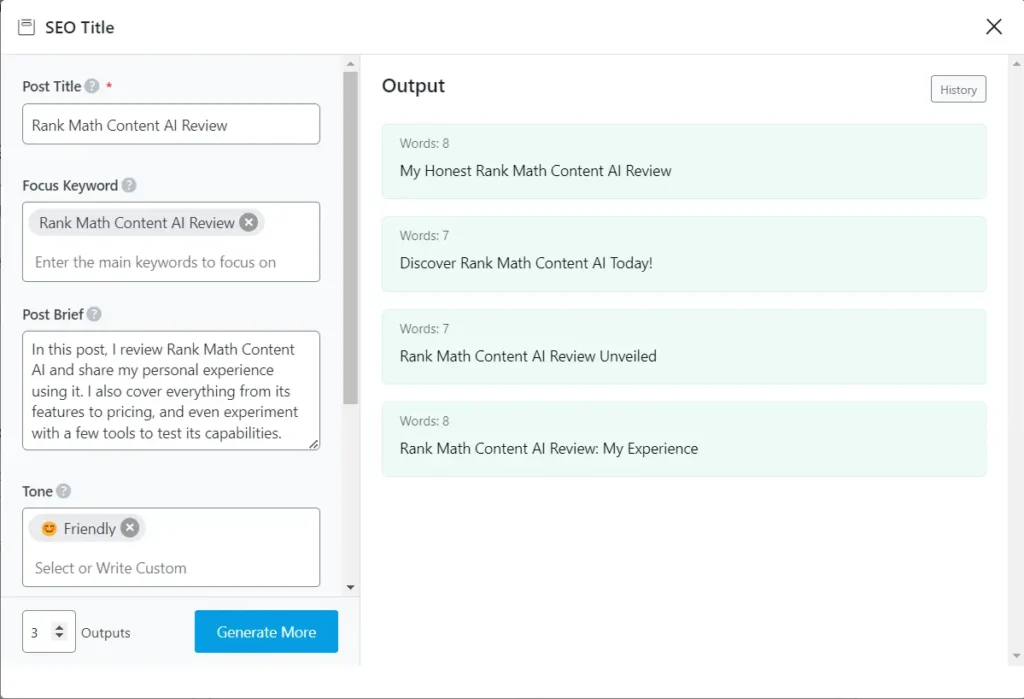The height and width of the screenshot is (699, 1024).
Task: Click the left panel scroll down arrow
Action: pyautogui.click(x=351, y=587)
